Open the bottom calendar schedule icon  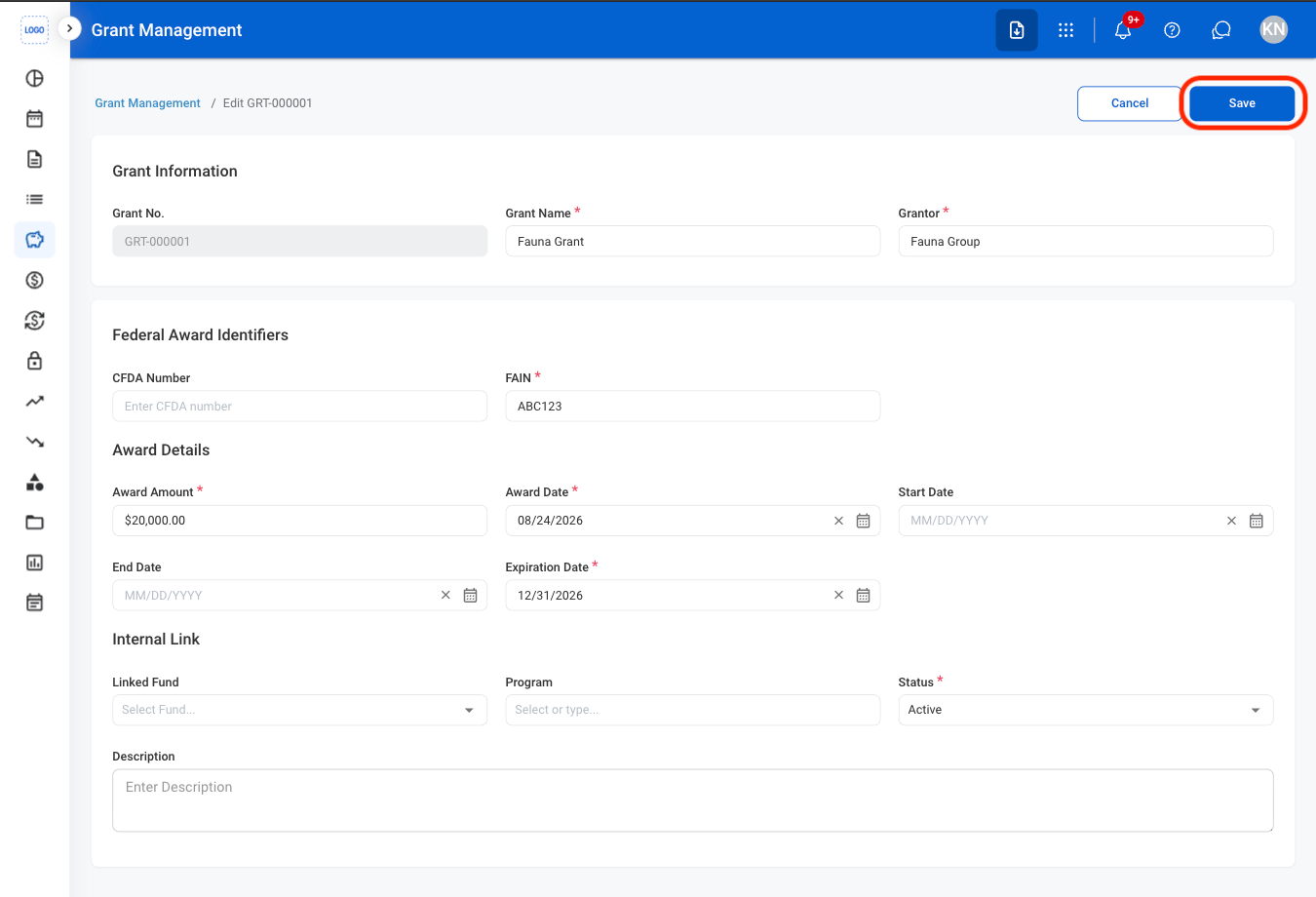[x=34, y=604]
